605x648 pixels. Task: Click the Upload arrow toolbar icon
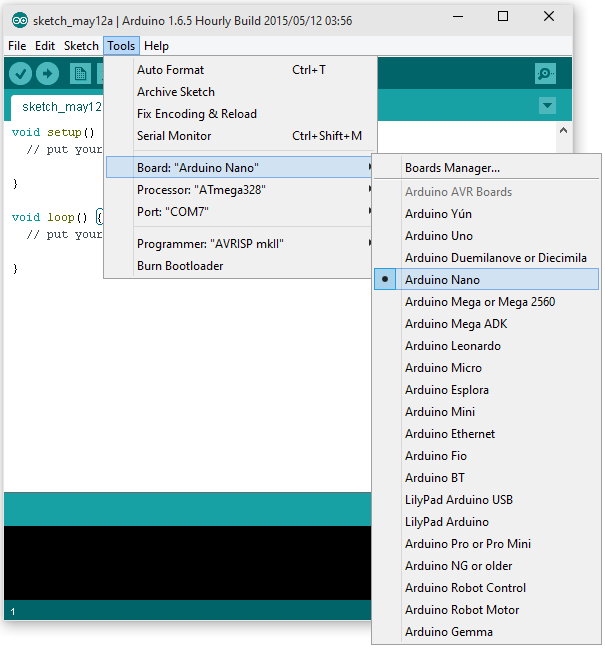[x=47, y=73]
